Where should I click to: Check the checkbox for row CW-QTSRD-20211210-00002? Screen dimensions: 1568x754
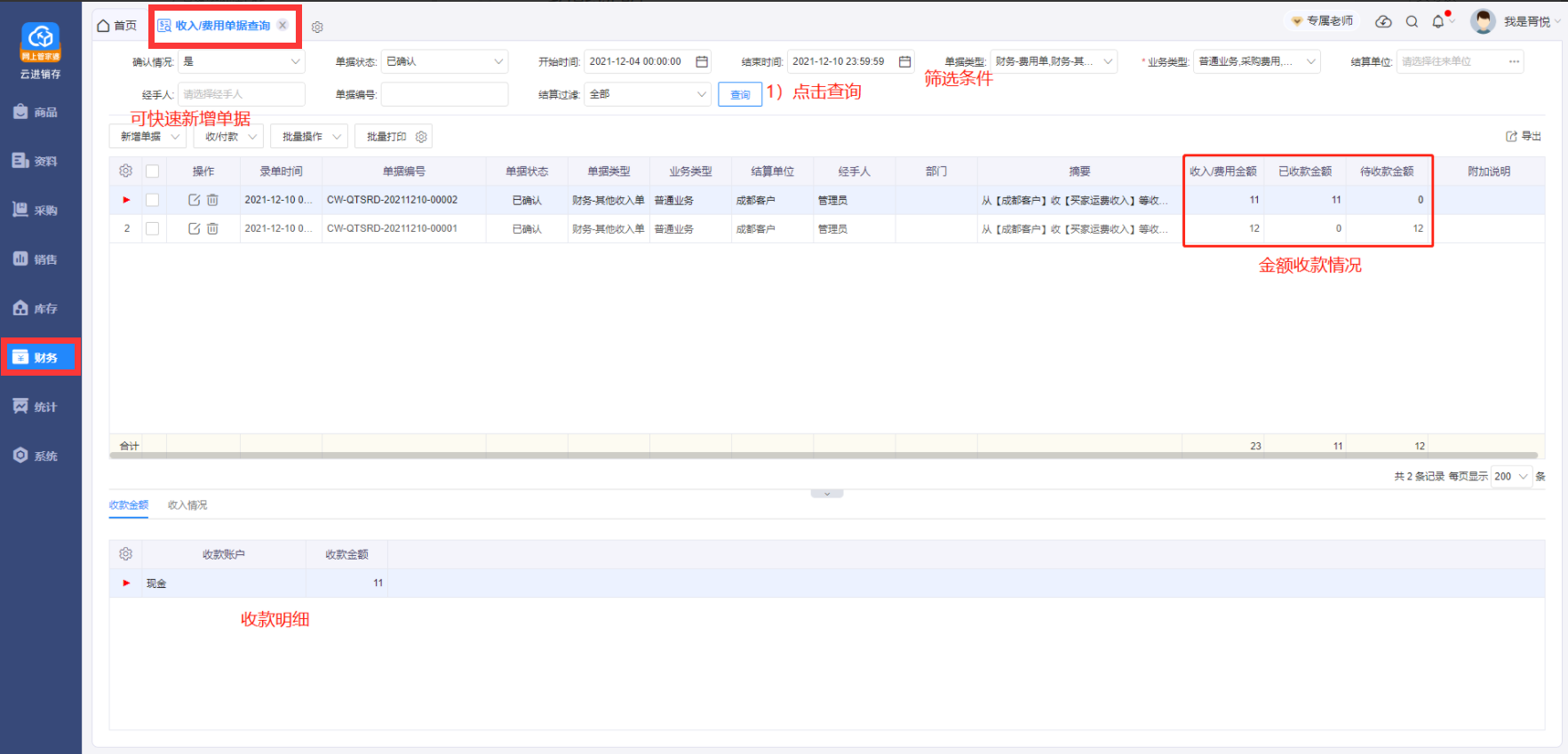point(152,200)
